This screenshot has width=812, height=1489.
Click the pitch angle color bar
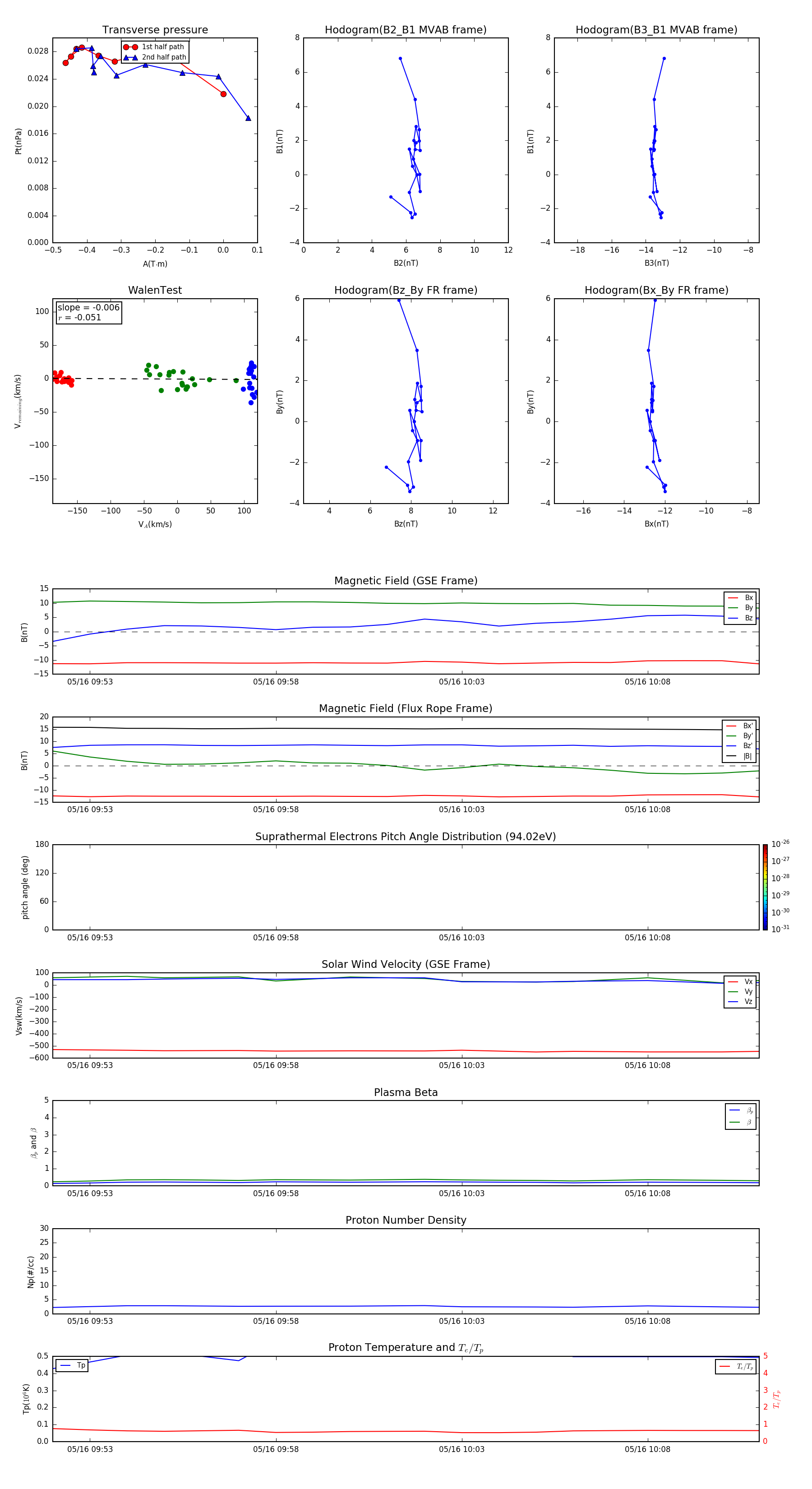click(765, 887)
